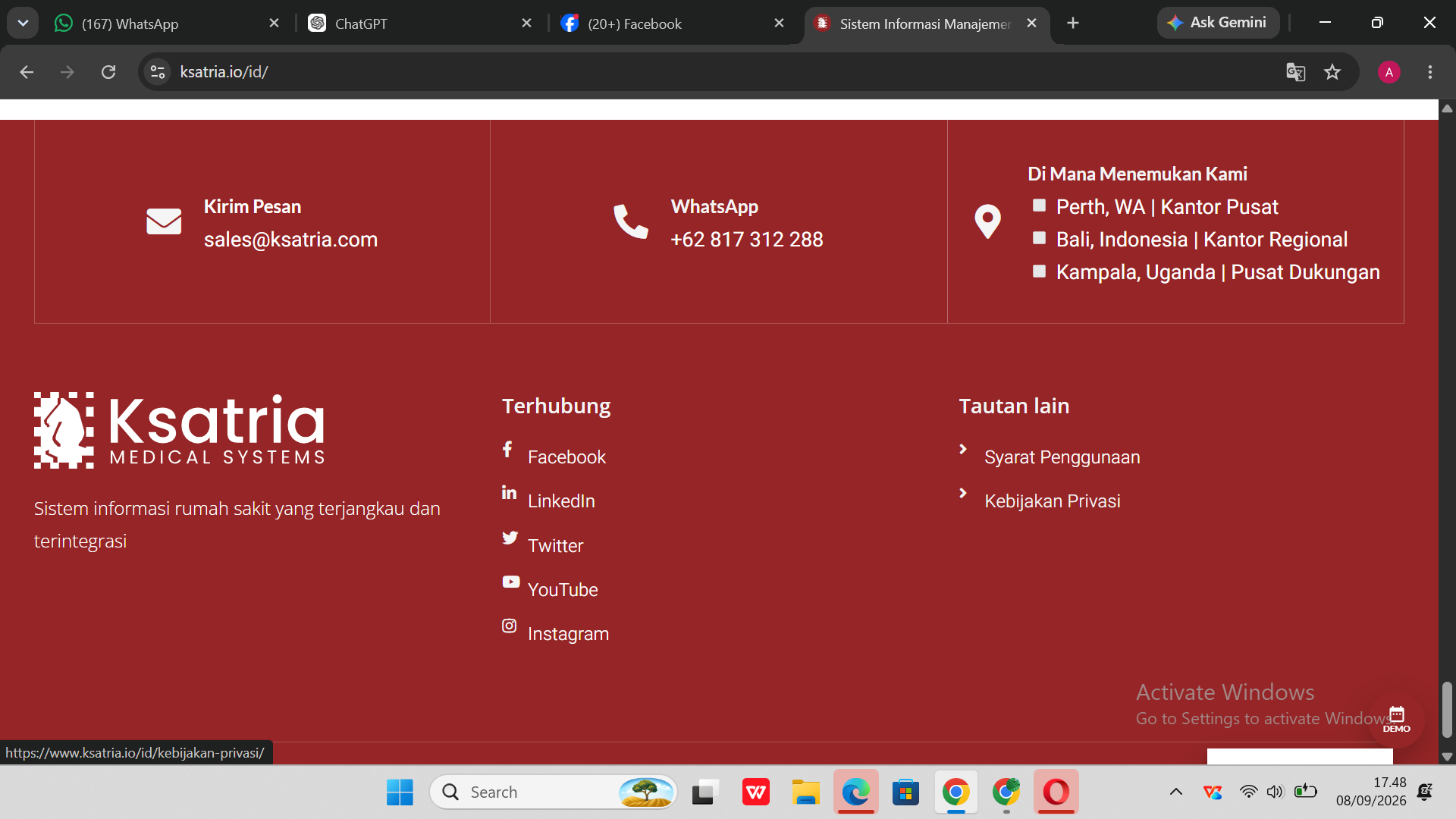Click the page's vertical scrollbar thumb
Image resolution: width=1456 pixels, height=819 pixels.
click(x=1447, y=709)
